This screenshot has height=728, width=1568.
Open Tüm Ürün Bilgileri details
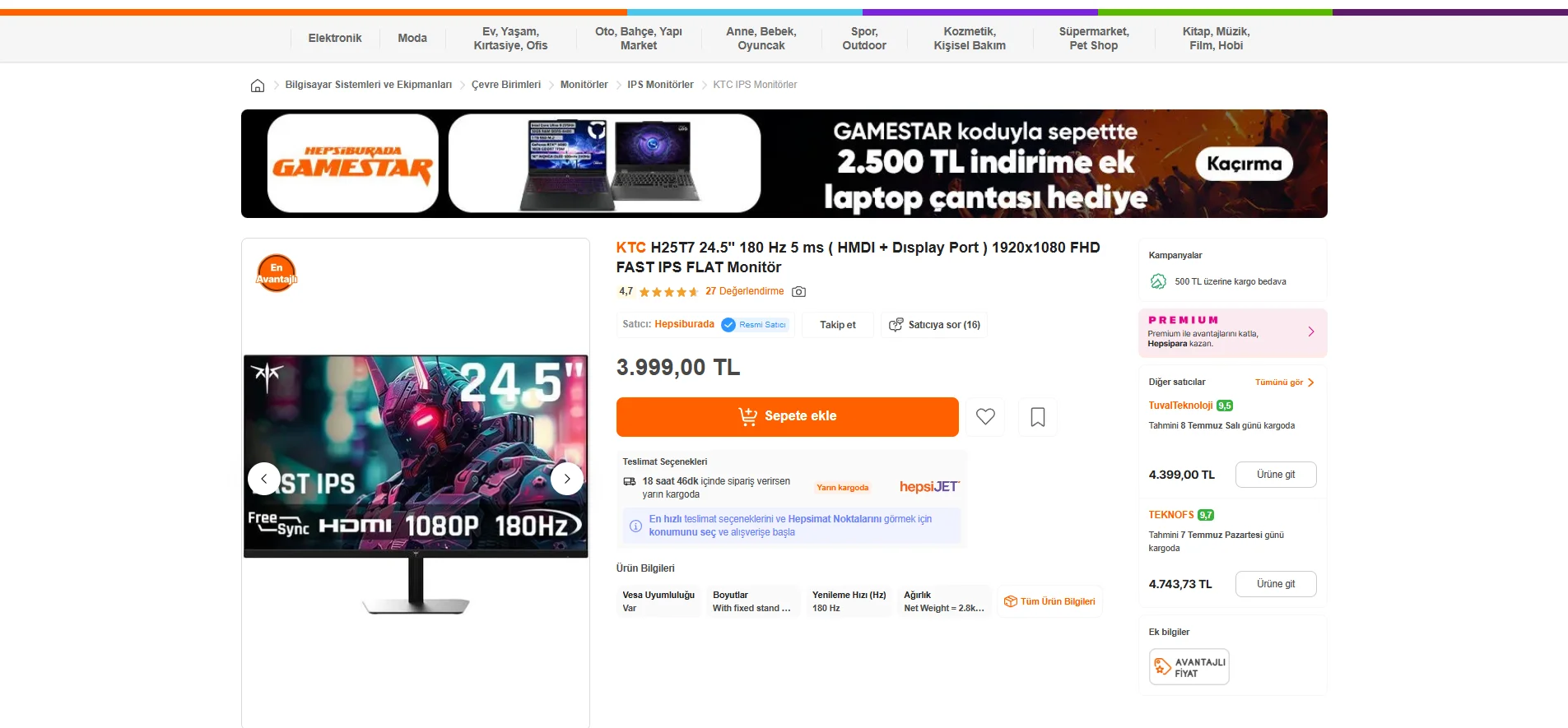(x=1049, y=601)
